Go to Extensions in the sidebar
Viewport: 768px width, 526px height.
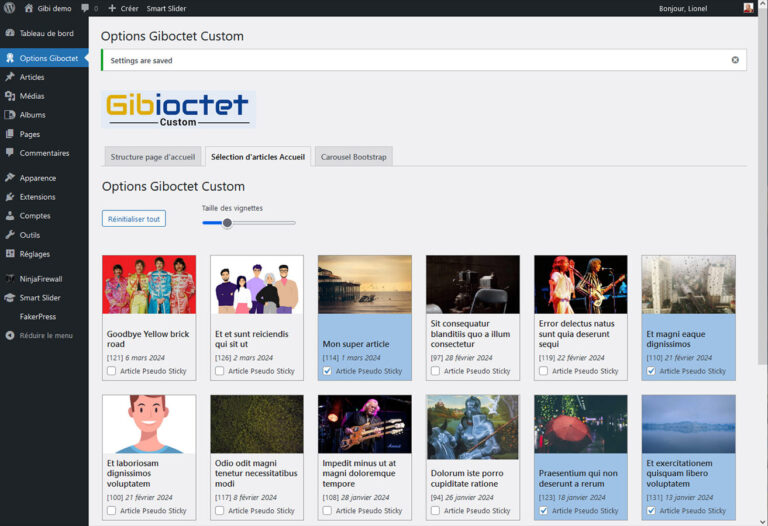[37, 197]
